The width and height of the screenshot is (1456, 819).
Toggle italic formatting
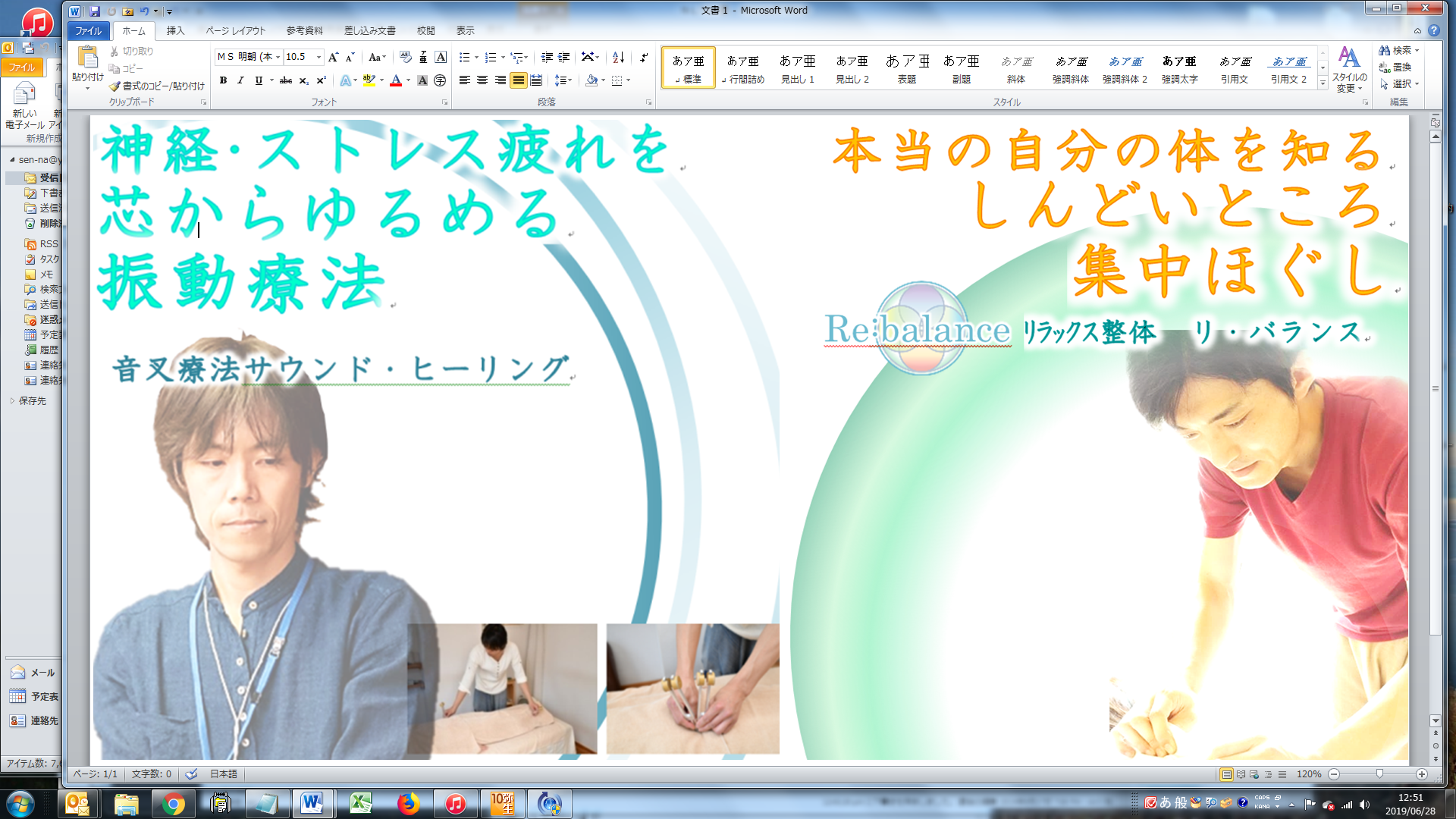pos(240,80)
